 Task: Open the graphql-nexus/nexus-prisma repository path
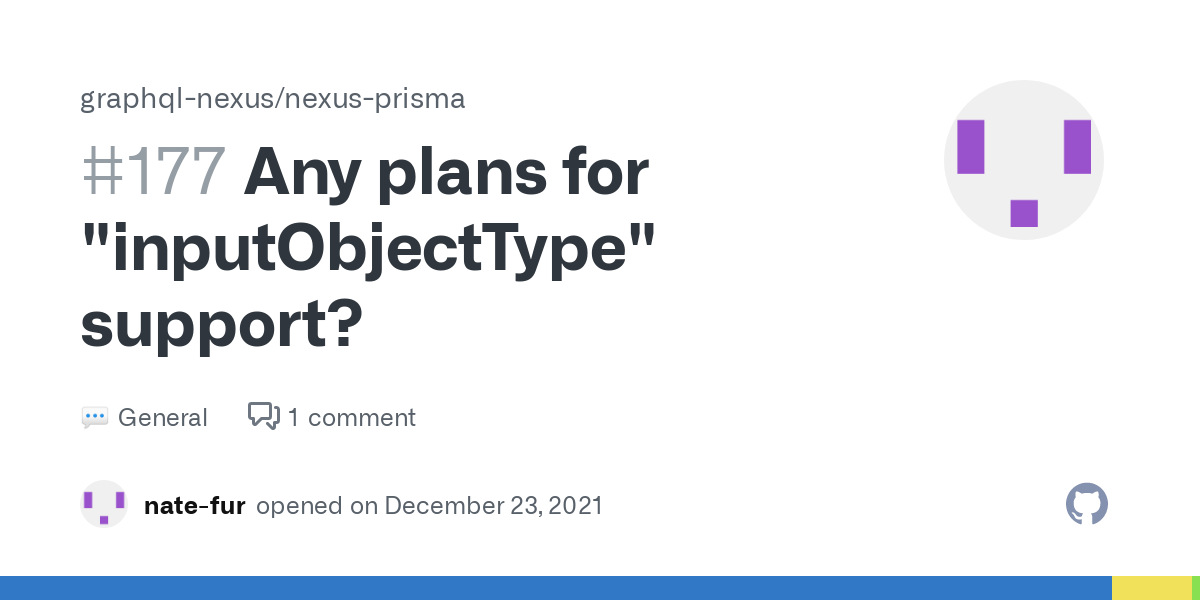[273, 99]
